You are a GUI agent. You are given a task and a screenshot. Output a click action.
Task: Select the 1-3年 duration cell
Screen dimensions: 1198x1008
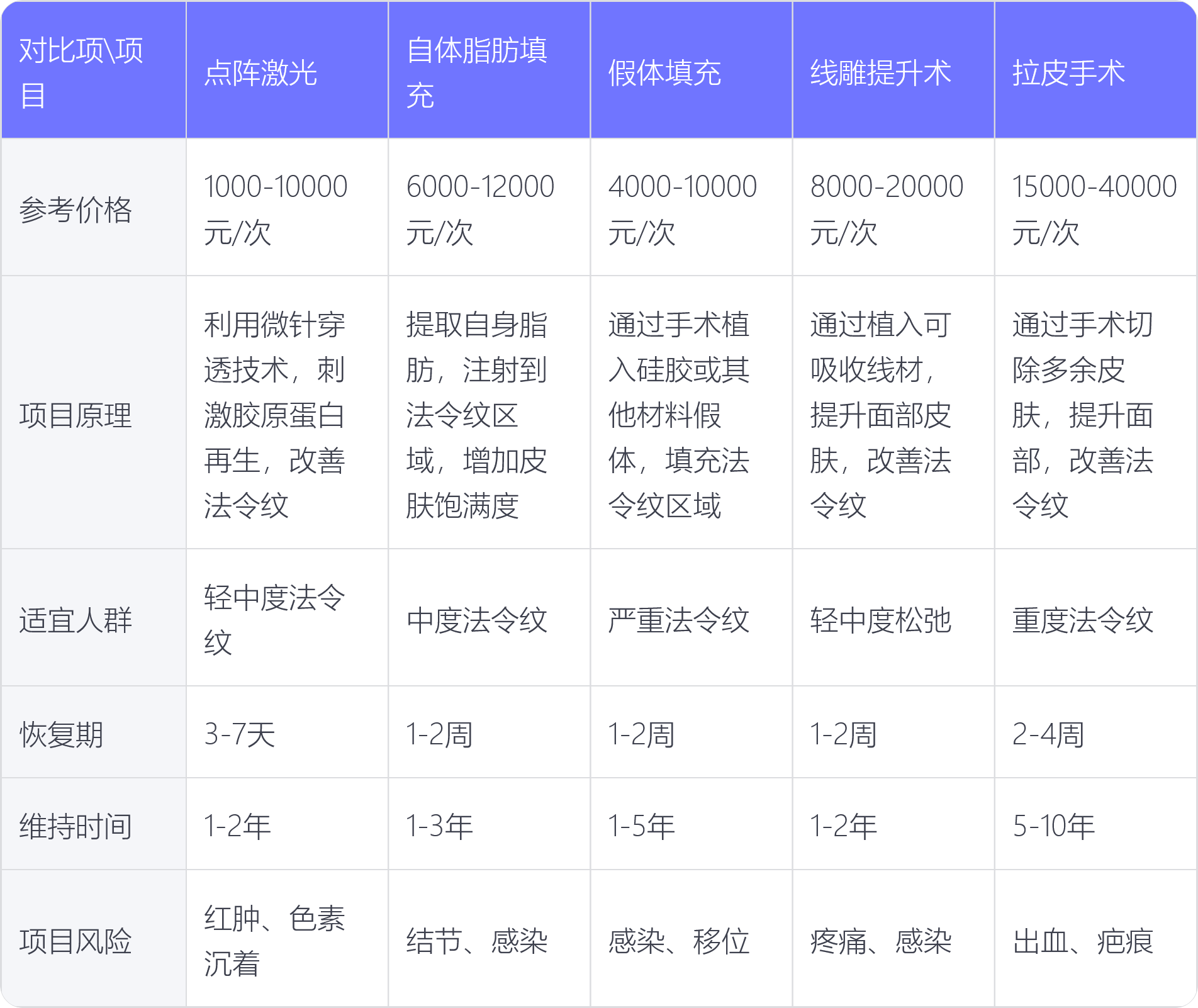coord(490,824)
